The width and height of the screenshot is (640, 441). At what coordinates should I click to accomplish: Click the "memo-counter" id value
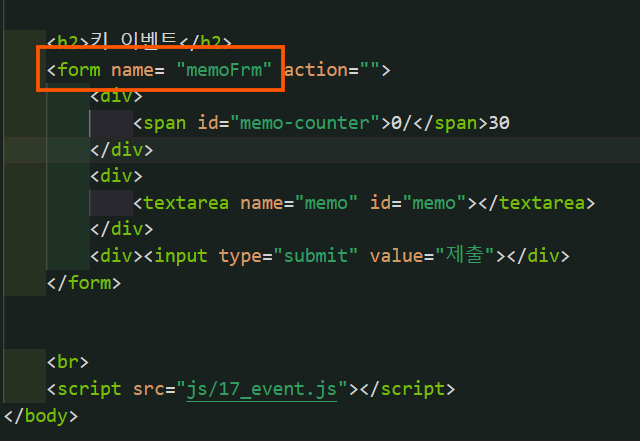tap(305, 123)
